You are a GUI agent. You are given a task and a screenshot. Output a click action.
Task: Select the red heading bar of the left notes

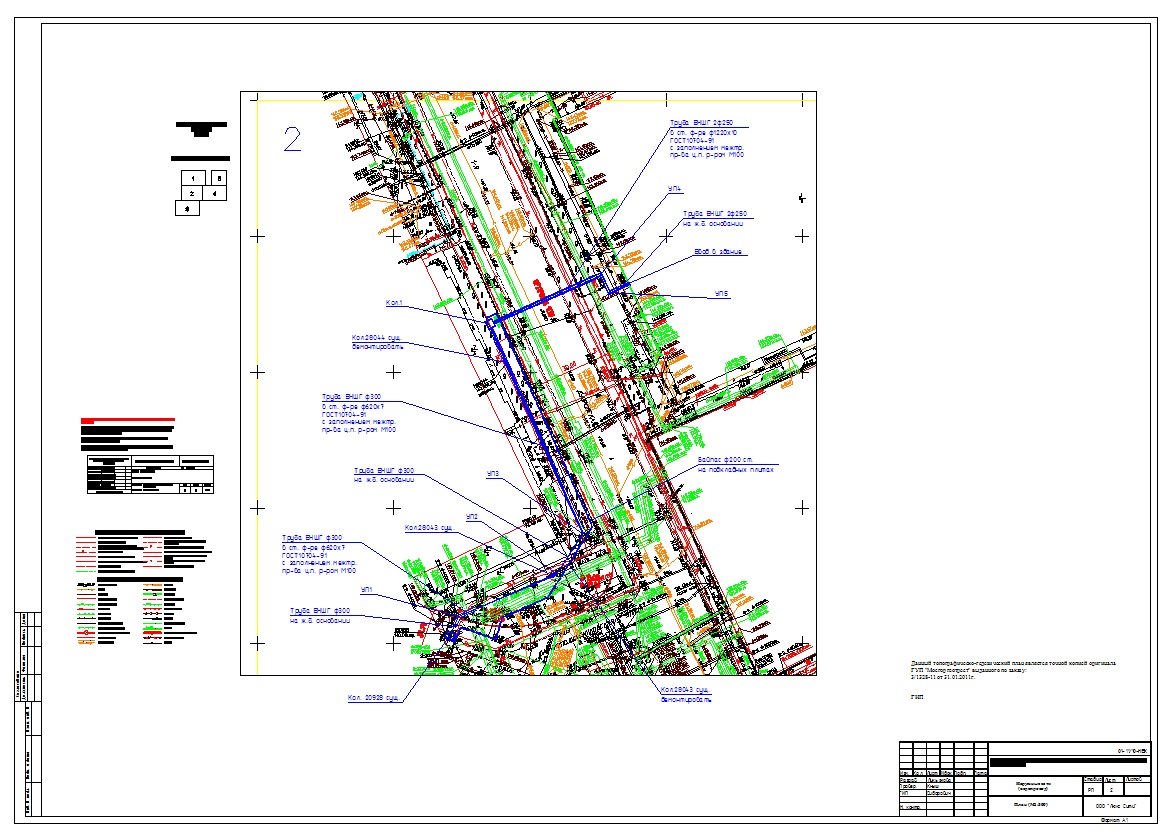128,420
